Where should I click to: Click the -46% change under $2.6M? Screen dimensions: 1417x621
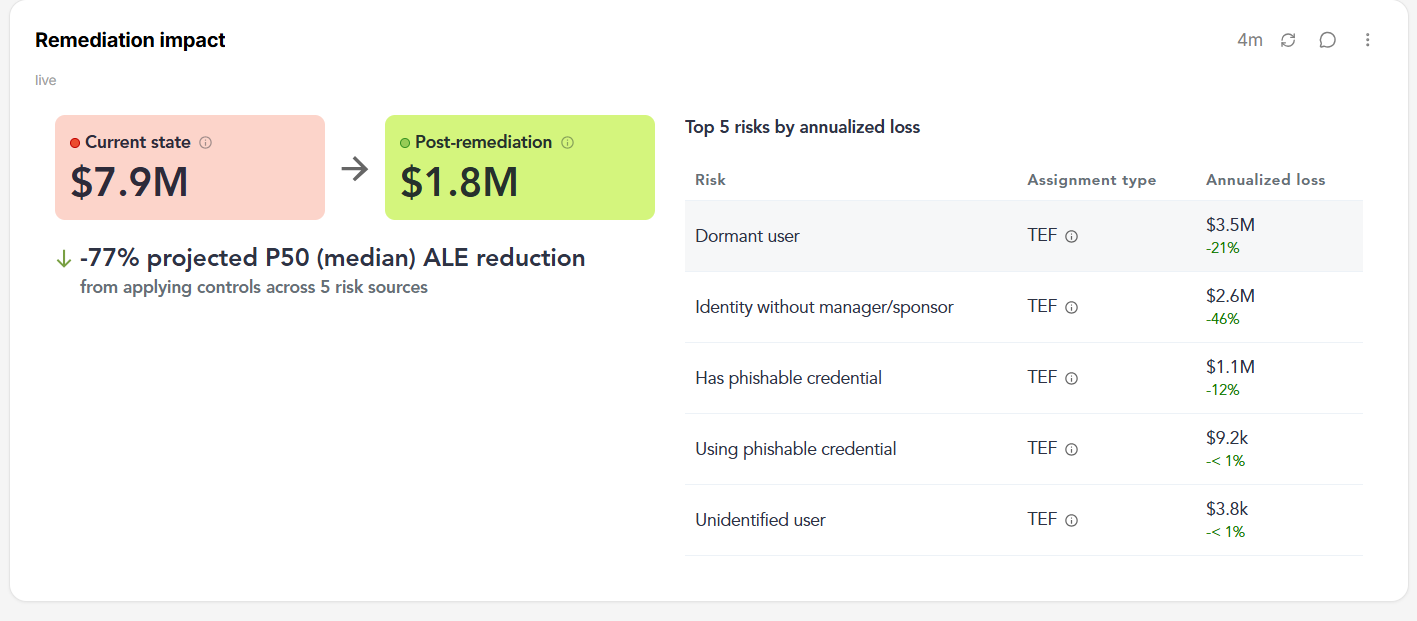click(x=1222, y=319)
